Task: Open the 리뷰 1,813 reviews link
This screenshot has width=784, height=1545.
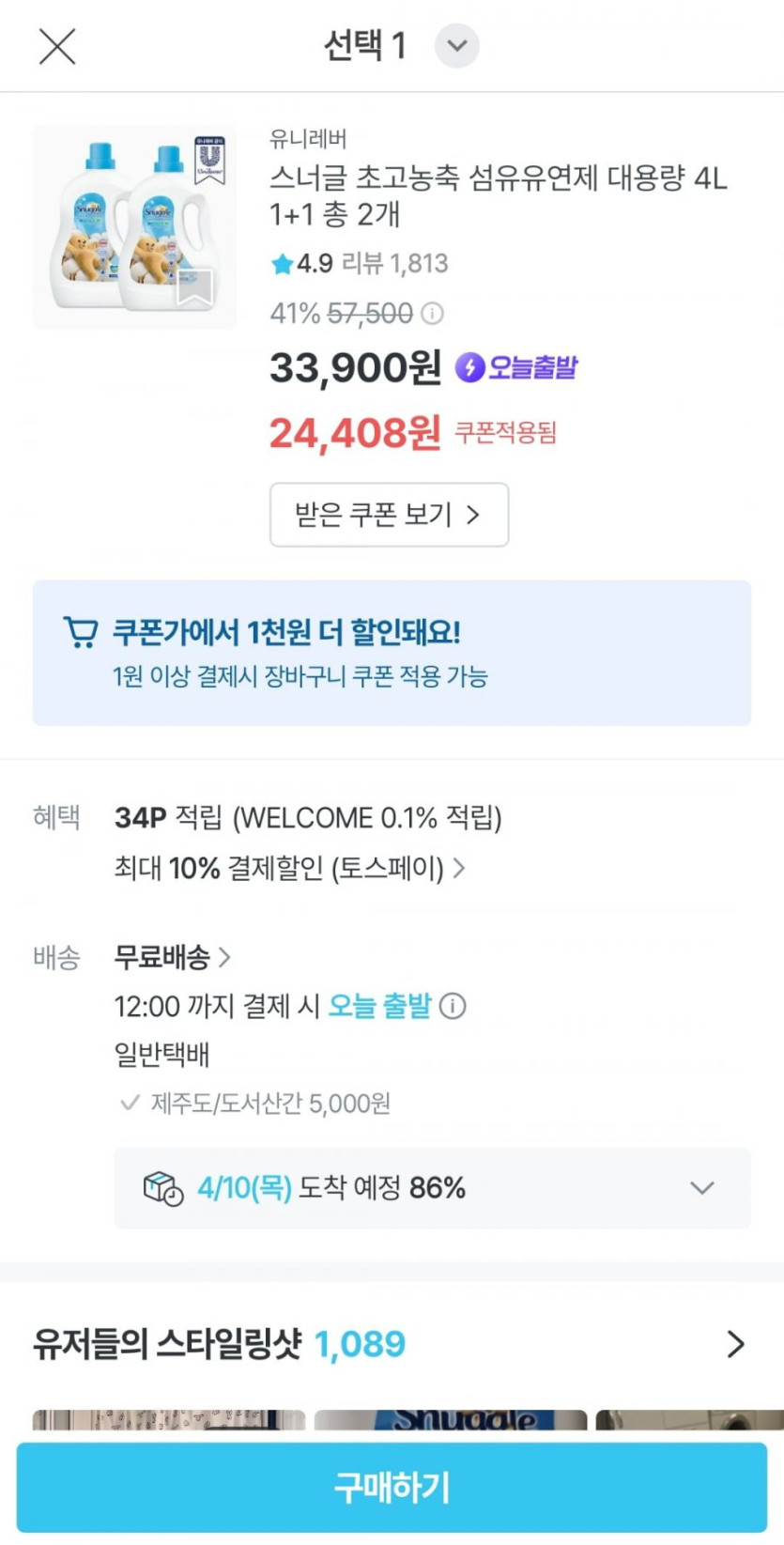Action: pyautogui.click(x=394, y=264)
